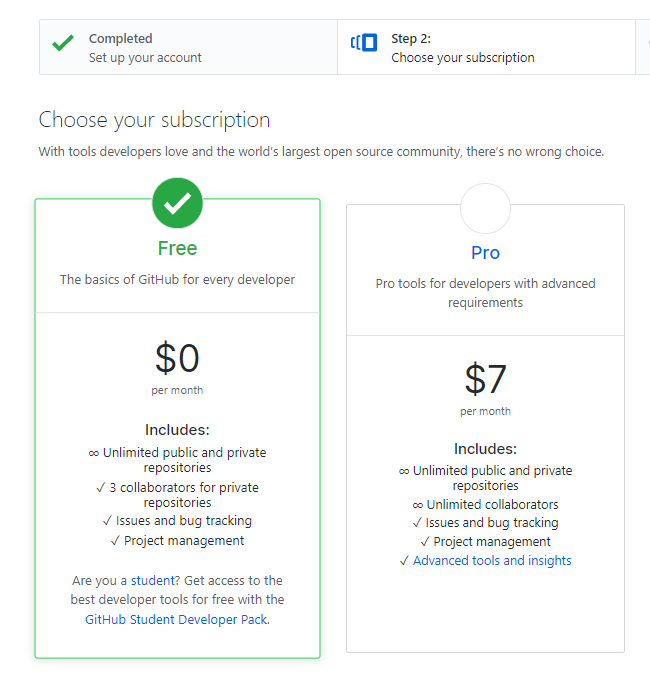Click the green Completed checkmark icon
Screen dimensions: 650x688
click(x=63, y=43)
